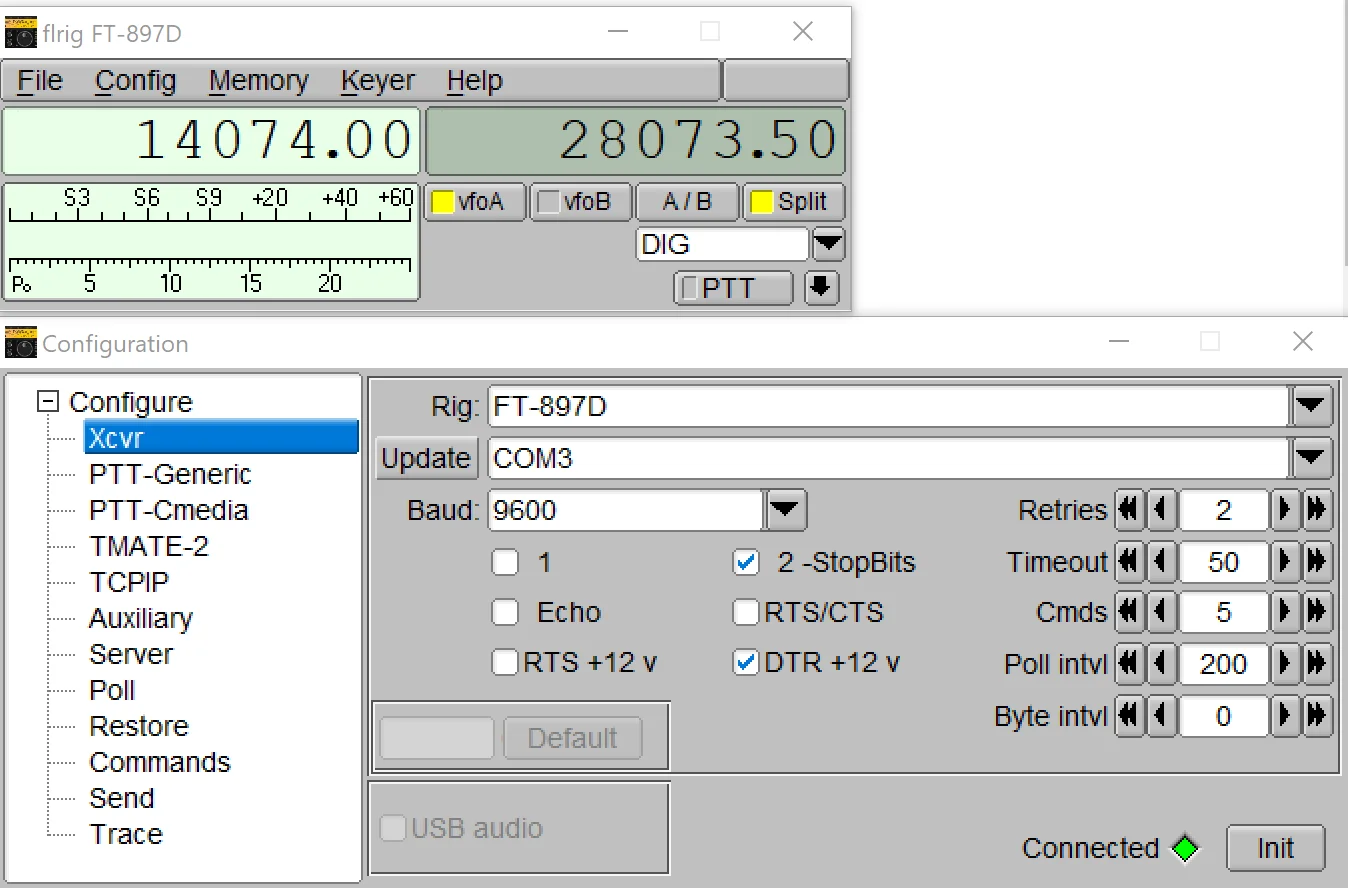Image resolution: width=1348 pixels, height=888 pixels.
Task: Select PTT-Cmedia in the tree
Action: [x=168, y=510]
